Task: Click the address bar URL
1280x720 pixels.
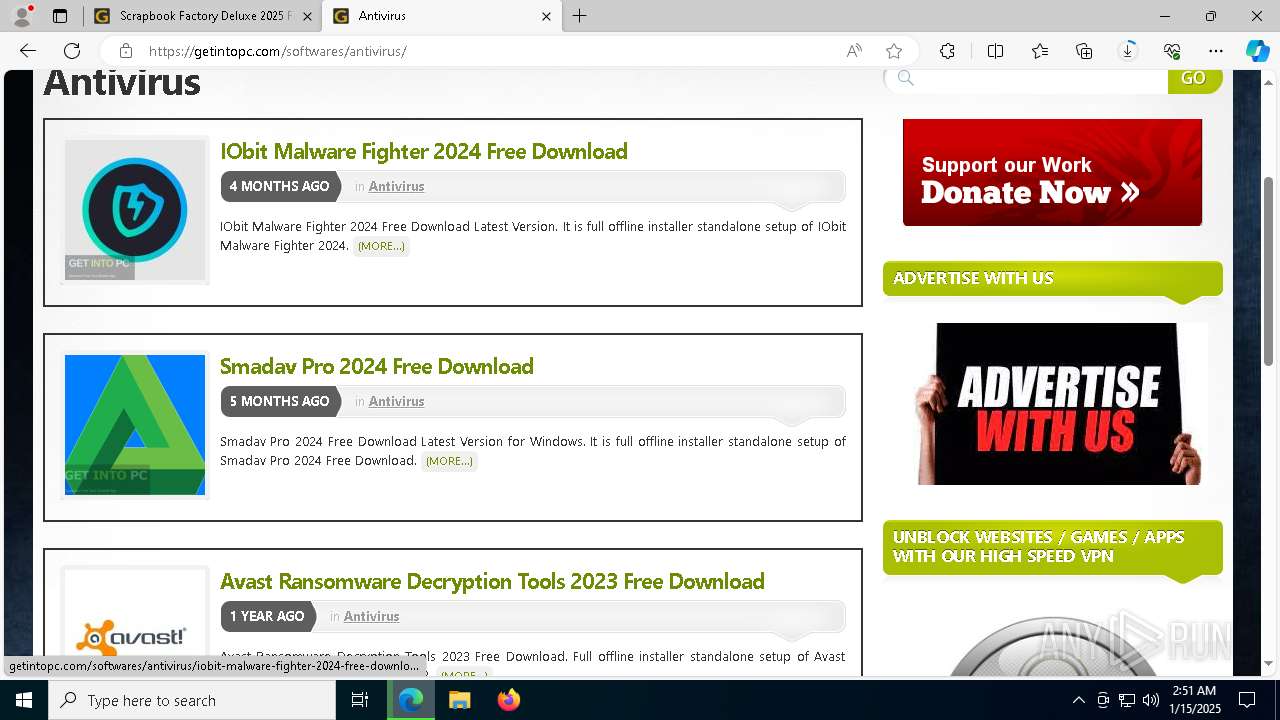Action: pyautogui.click(x=278, y=51)
